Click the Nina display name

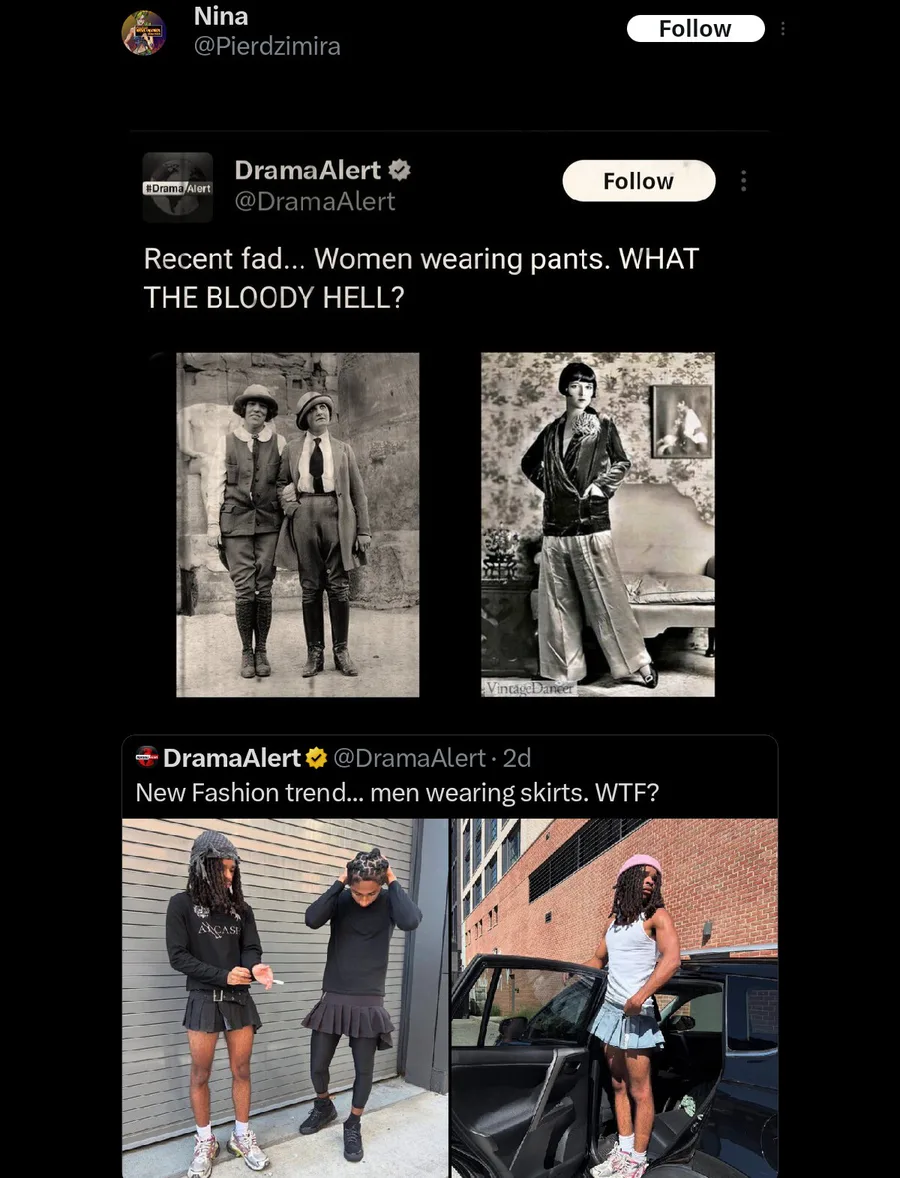[221, 16]
